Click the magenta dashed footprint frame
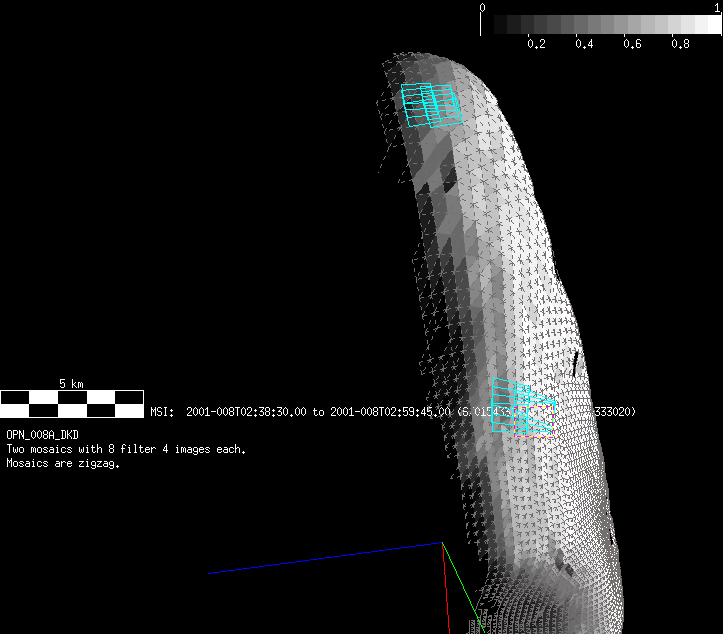This screenshot has width=723, height=634. 534,421
